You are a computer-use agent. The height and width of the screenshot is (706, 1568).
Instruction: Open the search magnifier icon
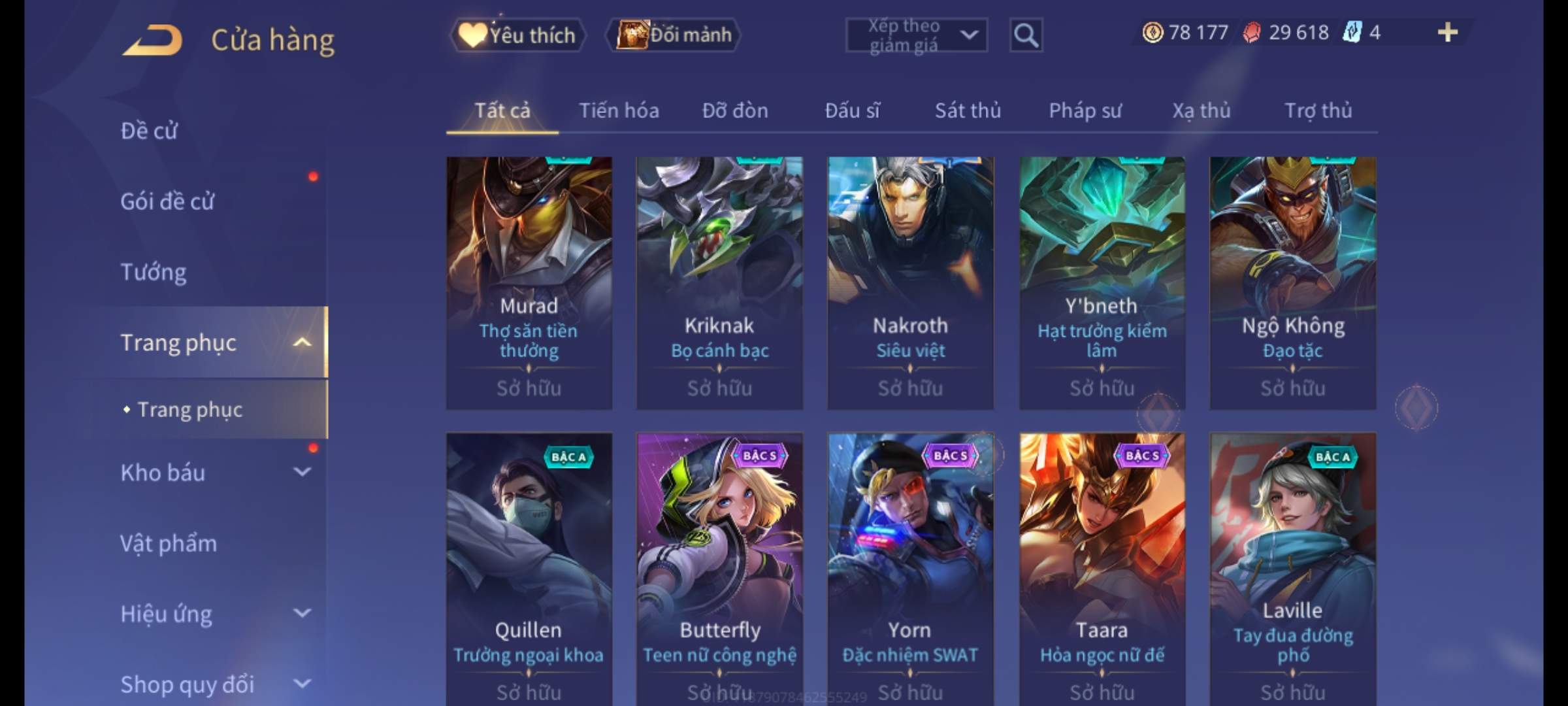[1026, 35]
